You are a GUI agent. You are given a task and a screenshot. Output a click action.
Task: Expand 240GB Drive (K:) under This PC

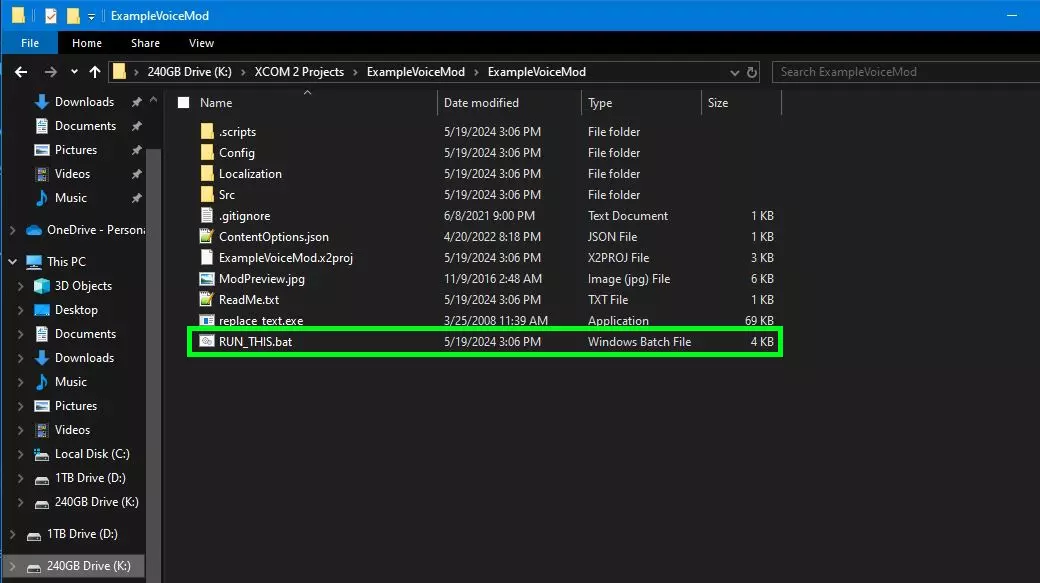point(21,501)
